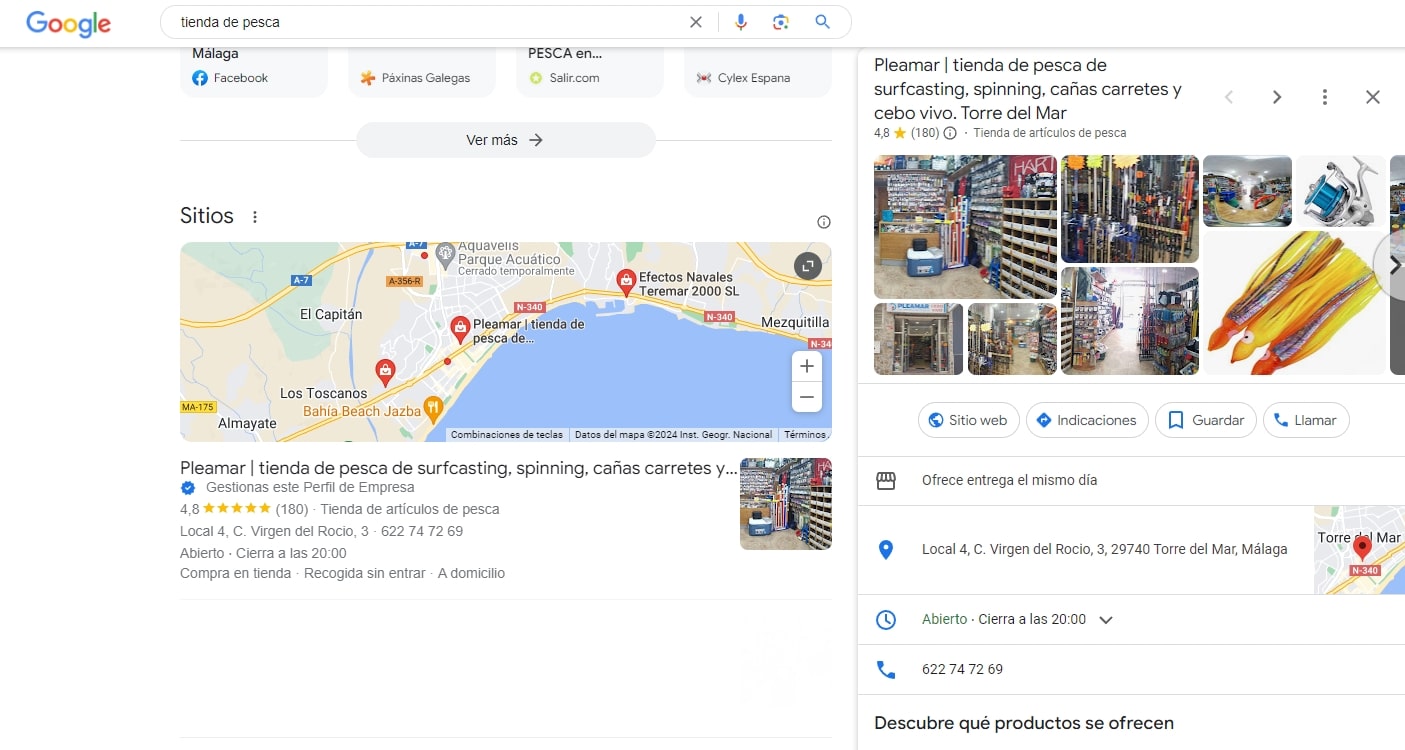Clear the search box text
This screenshot has height=750, width=1405.
696,22
